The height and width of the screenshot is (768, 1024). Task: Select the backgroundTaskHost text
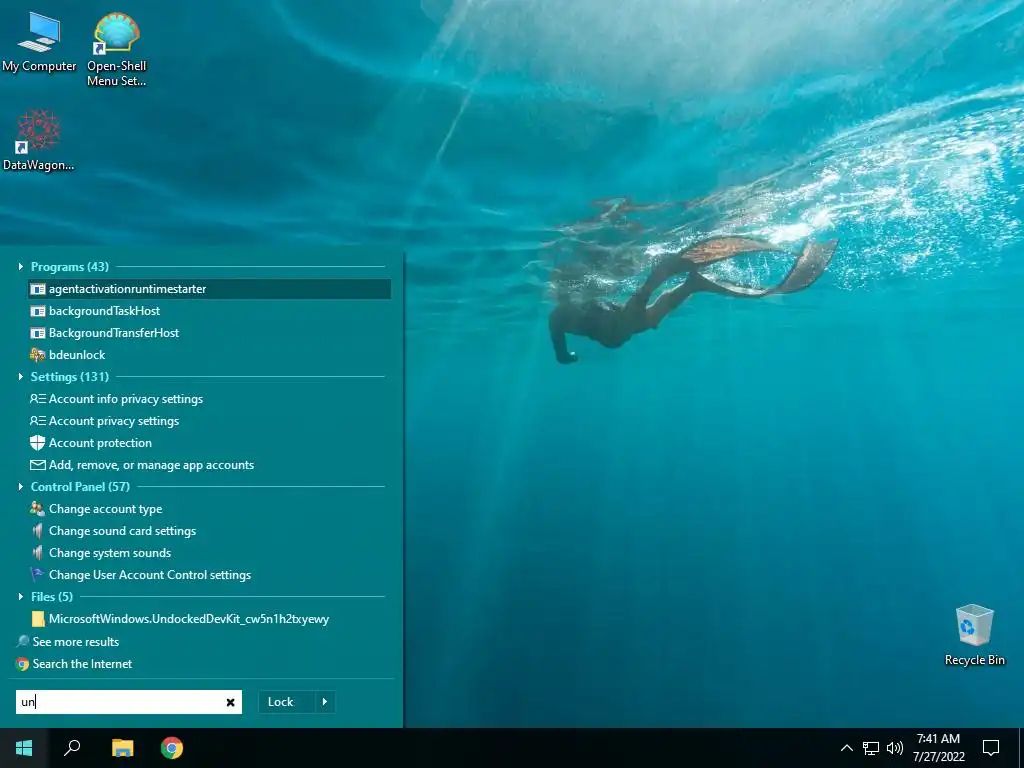coord(104,312)
